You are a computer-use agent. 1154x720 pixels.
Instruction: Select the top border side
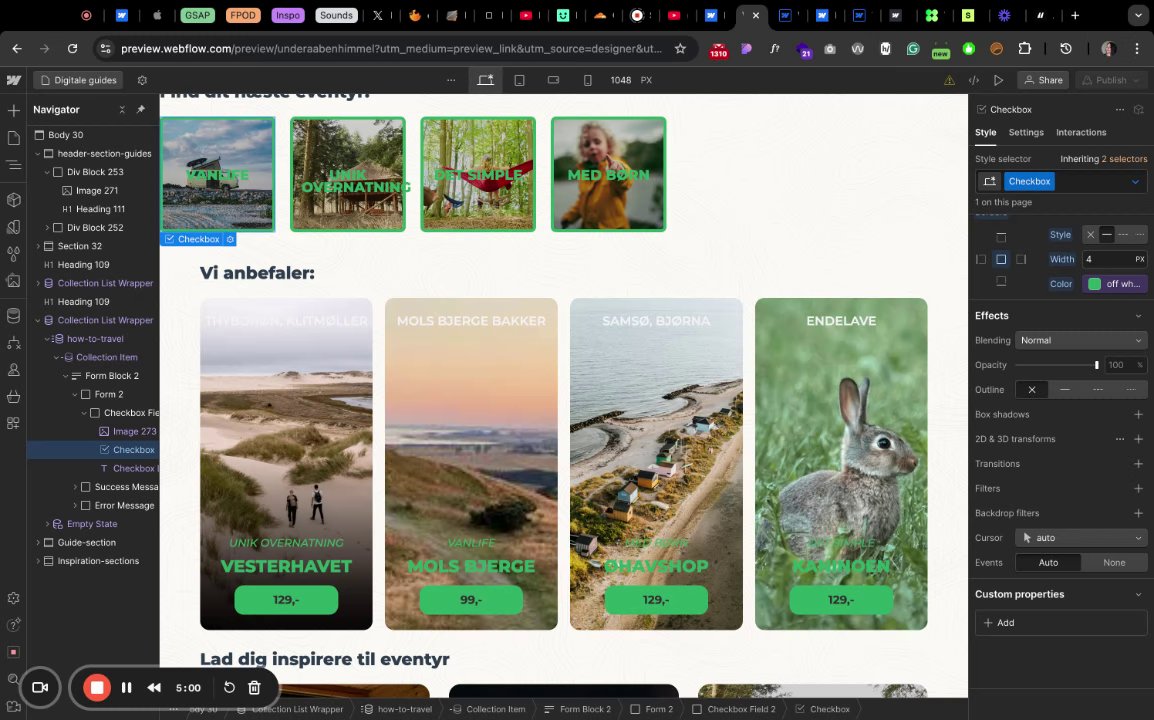pos(1001,238)
